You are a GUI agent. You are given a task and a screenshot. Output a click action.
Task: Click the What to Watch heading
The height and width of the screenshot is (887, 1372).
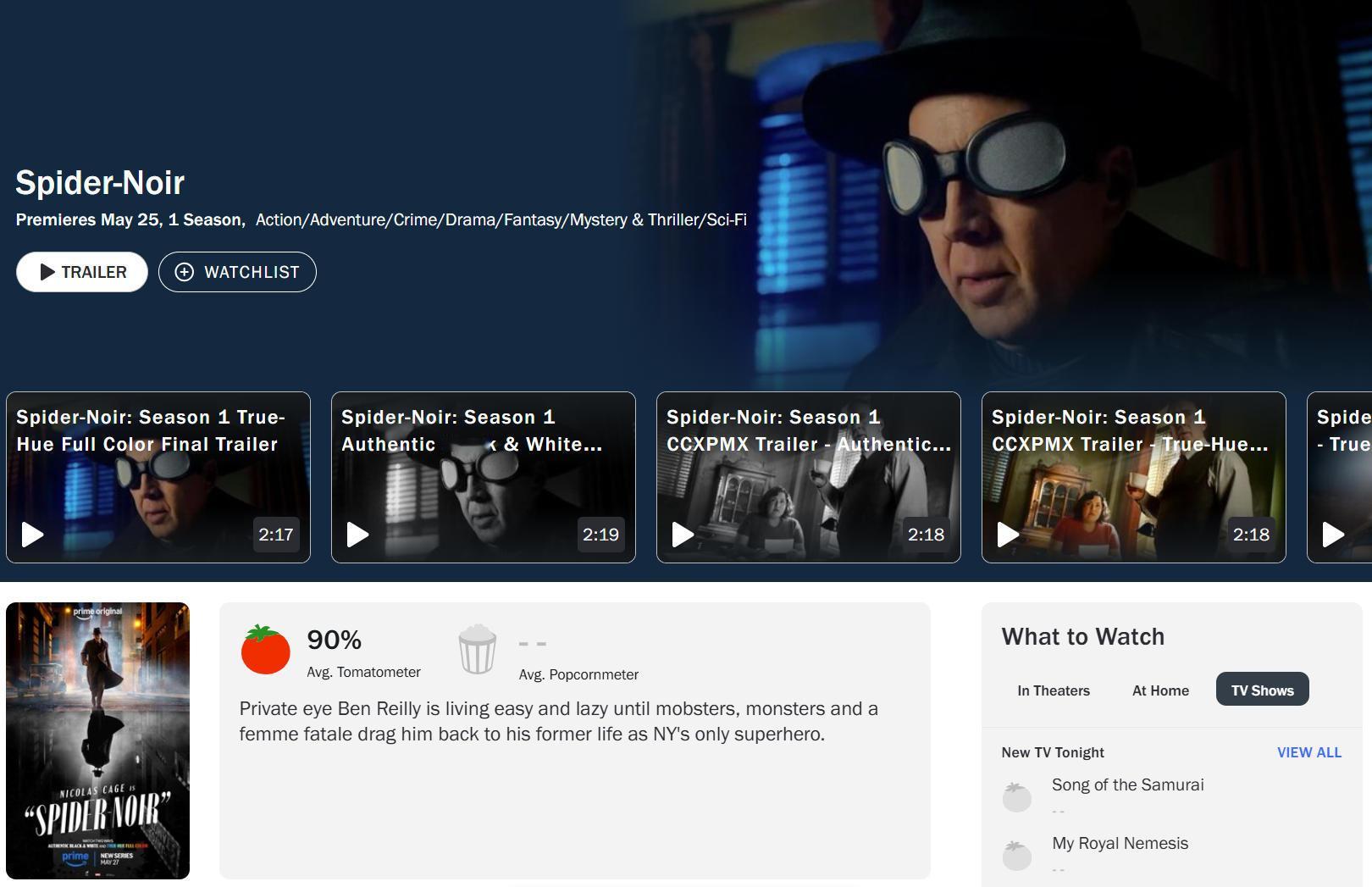pyautogui.click(x=1083, y=637)
